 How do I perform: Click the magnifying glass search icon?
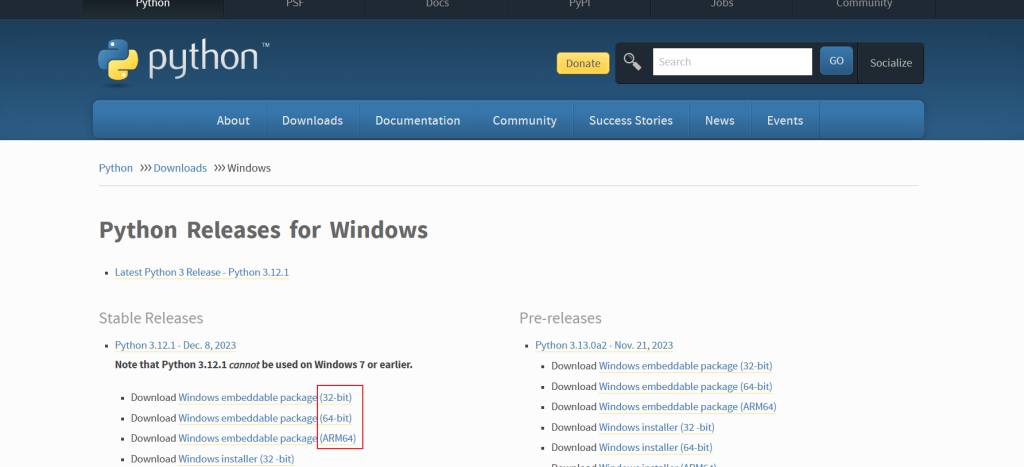632,62
